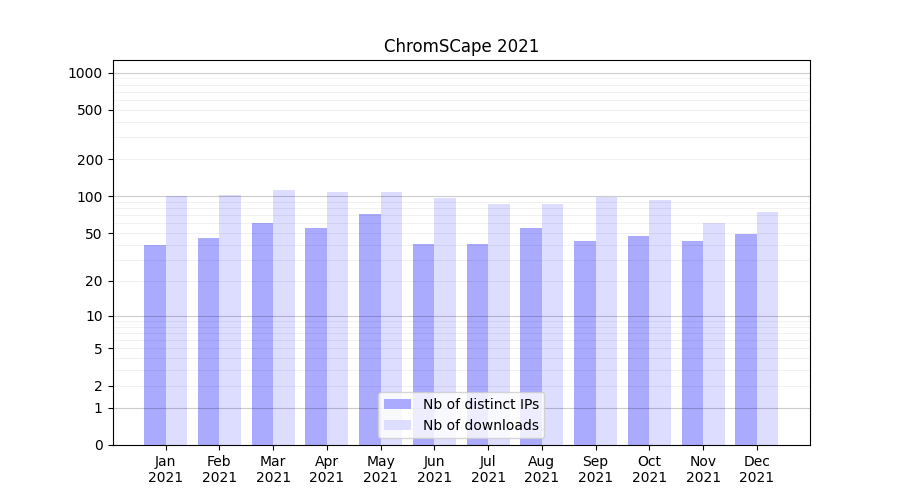Click the Jun 2021 x-axis label
Screen dimensions: 900x500
point(434,469)
